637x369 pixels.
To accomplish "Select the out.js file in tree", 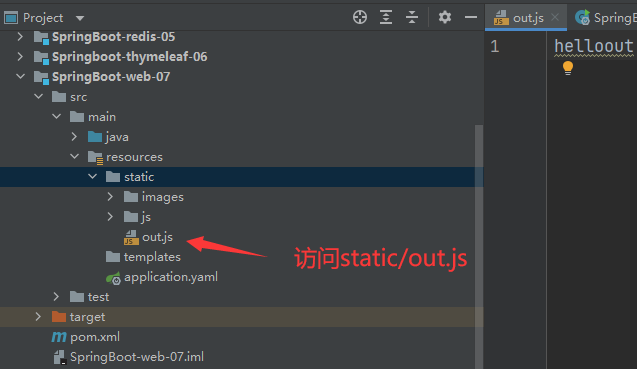I will 157,237.
